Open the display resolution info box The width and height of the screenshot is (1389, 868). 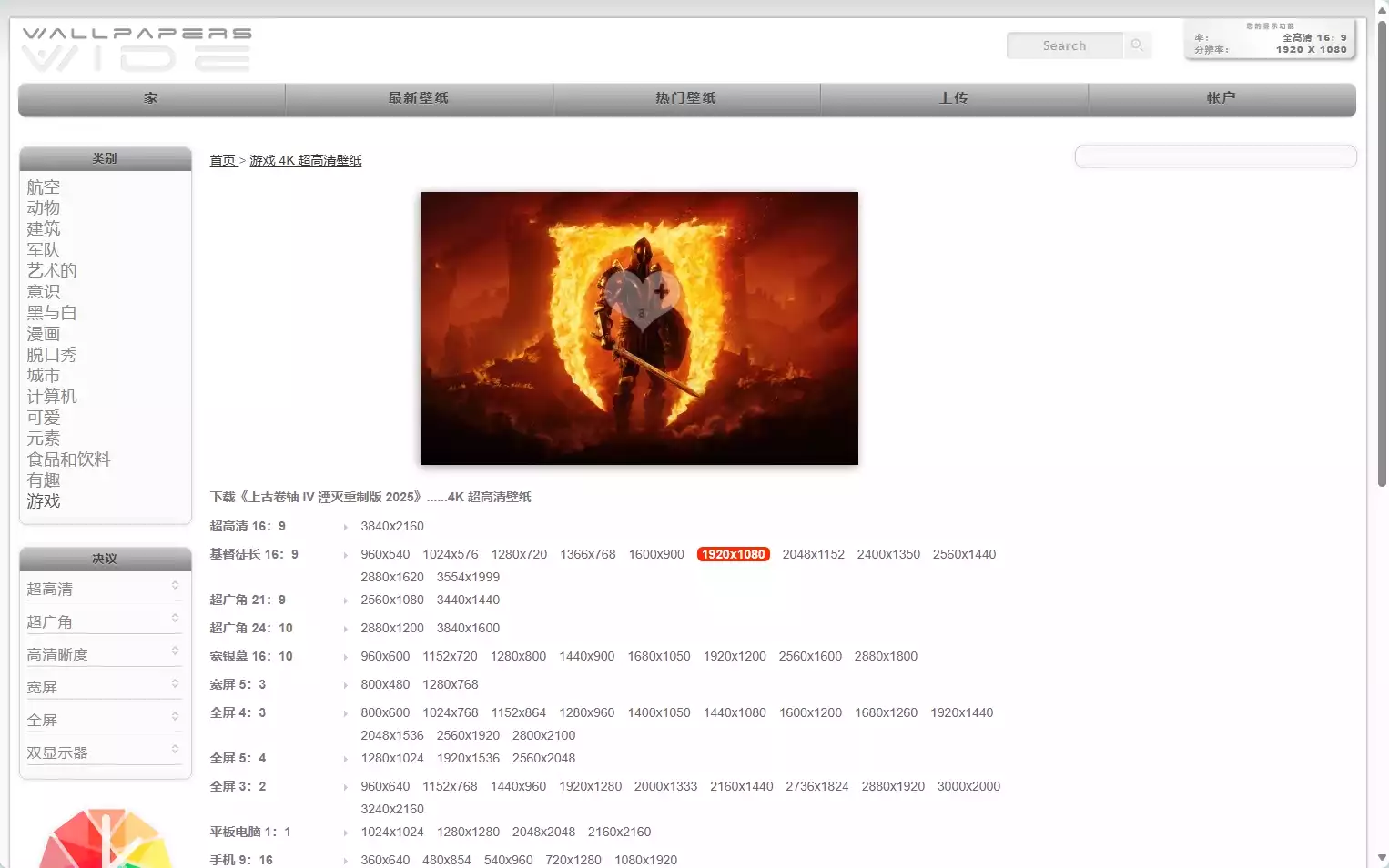tap(1271, 40)
